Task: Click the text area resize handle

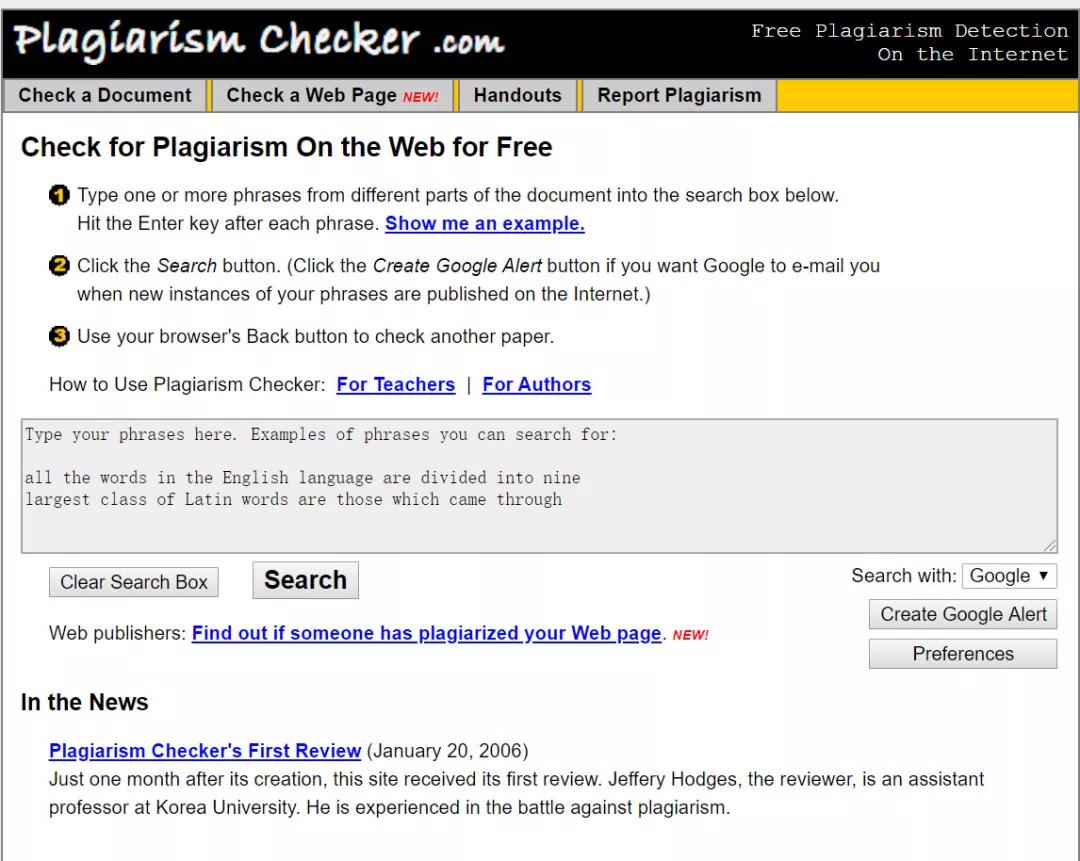Action: point(1050,546)
